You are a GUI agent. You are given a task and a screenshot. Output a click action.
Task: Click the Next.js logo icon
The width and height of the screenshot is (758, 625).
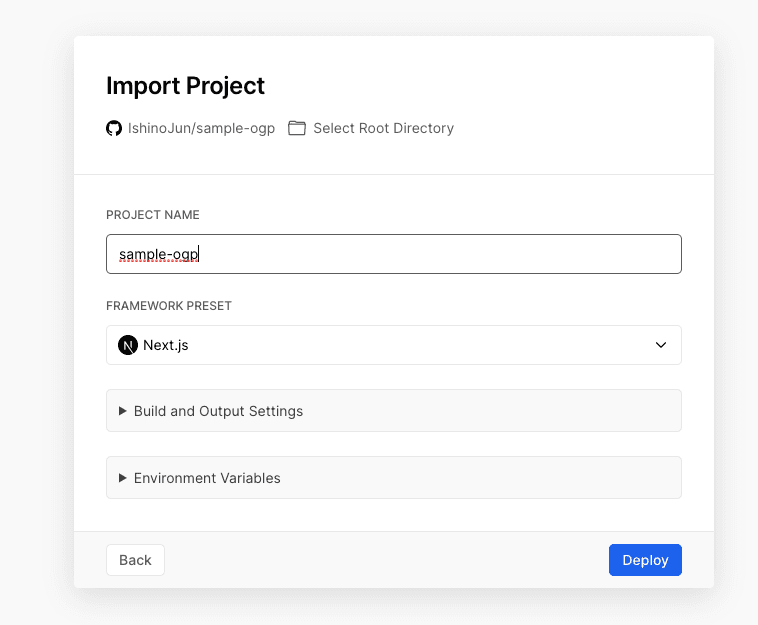click(x=128, y=345)
